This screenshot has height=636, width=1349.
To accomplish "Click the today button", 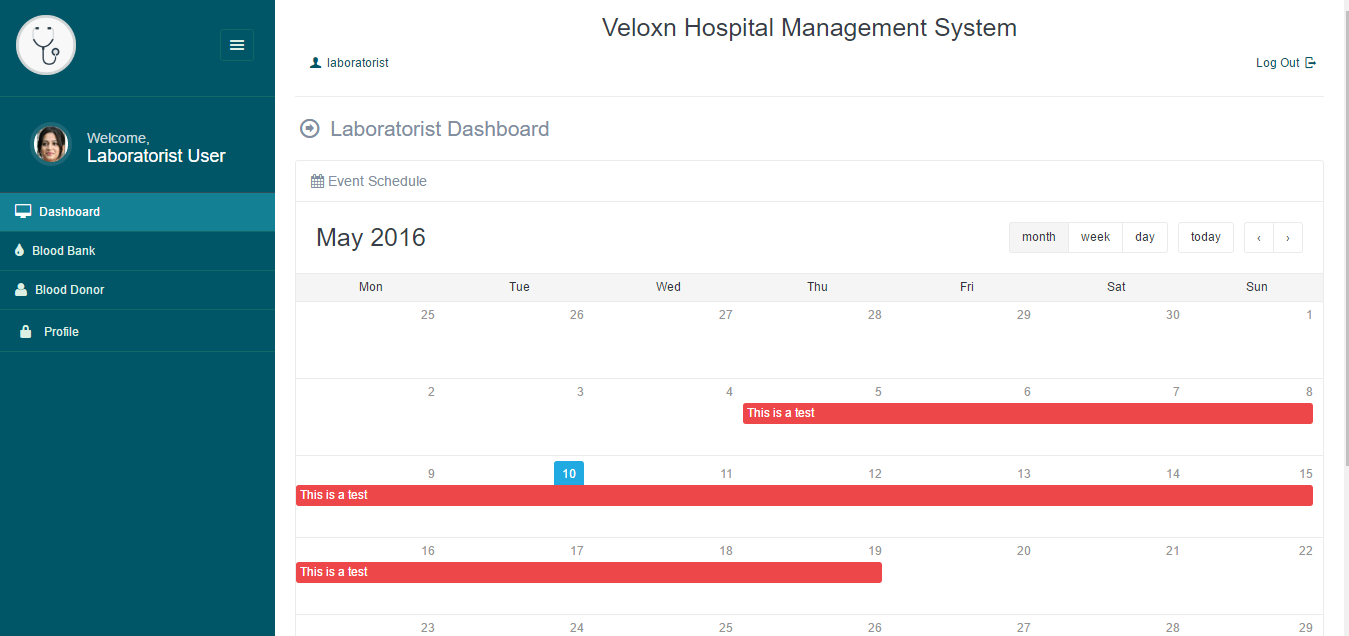I will pyautogui.click(x=1205, y=237).
